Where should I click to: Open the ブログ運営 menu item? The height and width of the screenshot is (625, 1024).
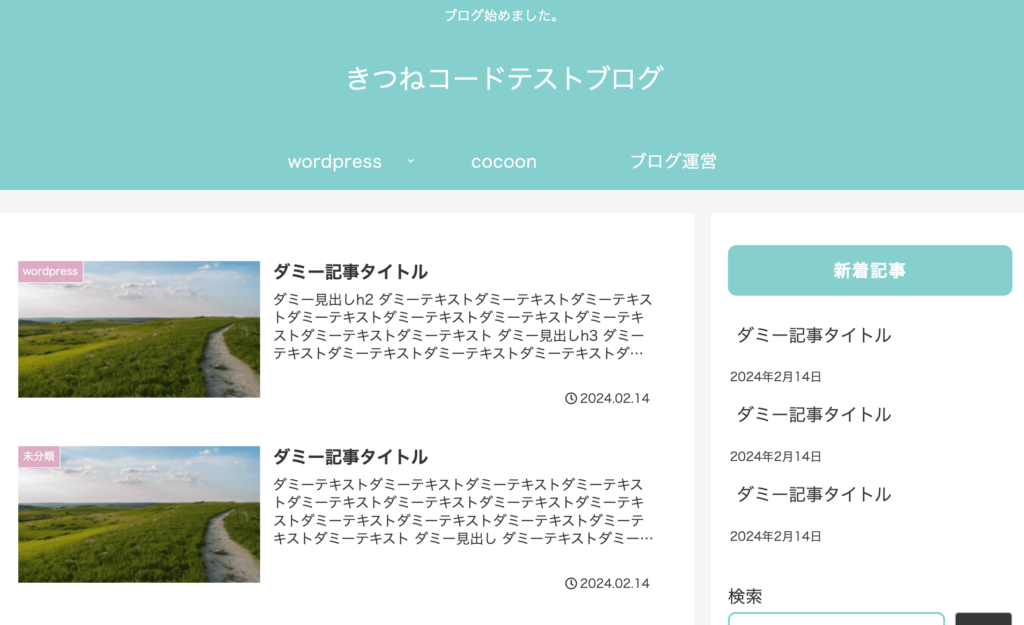673,161
